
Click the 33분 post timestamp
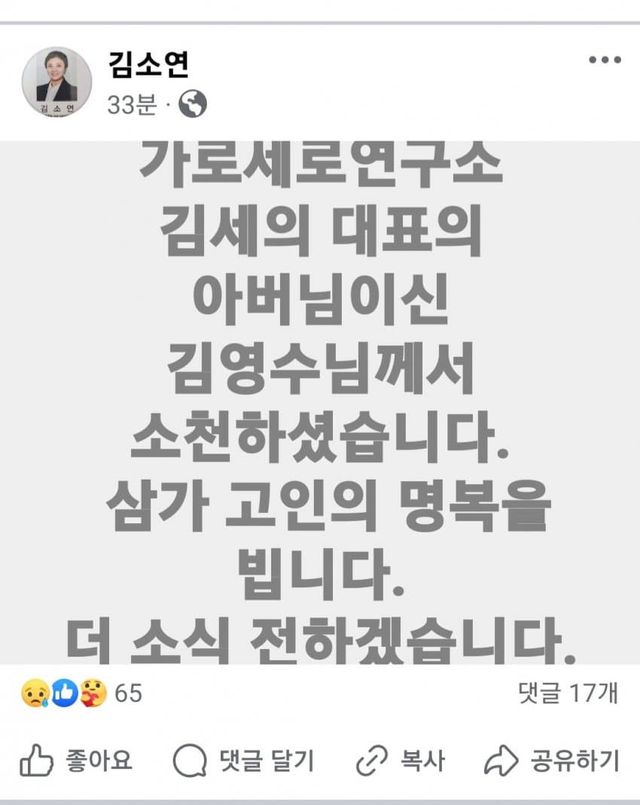tap(132, 104)
